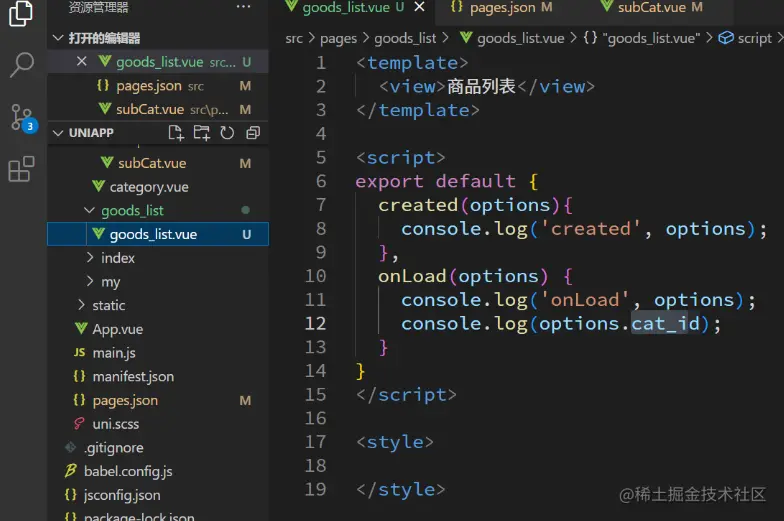Open .gitignore in file tree
The image size is (784, 521).
pyautogui.click(x=158, y=447)
